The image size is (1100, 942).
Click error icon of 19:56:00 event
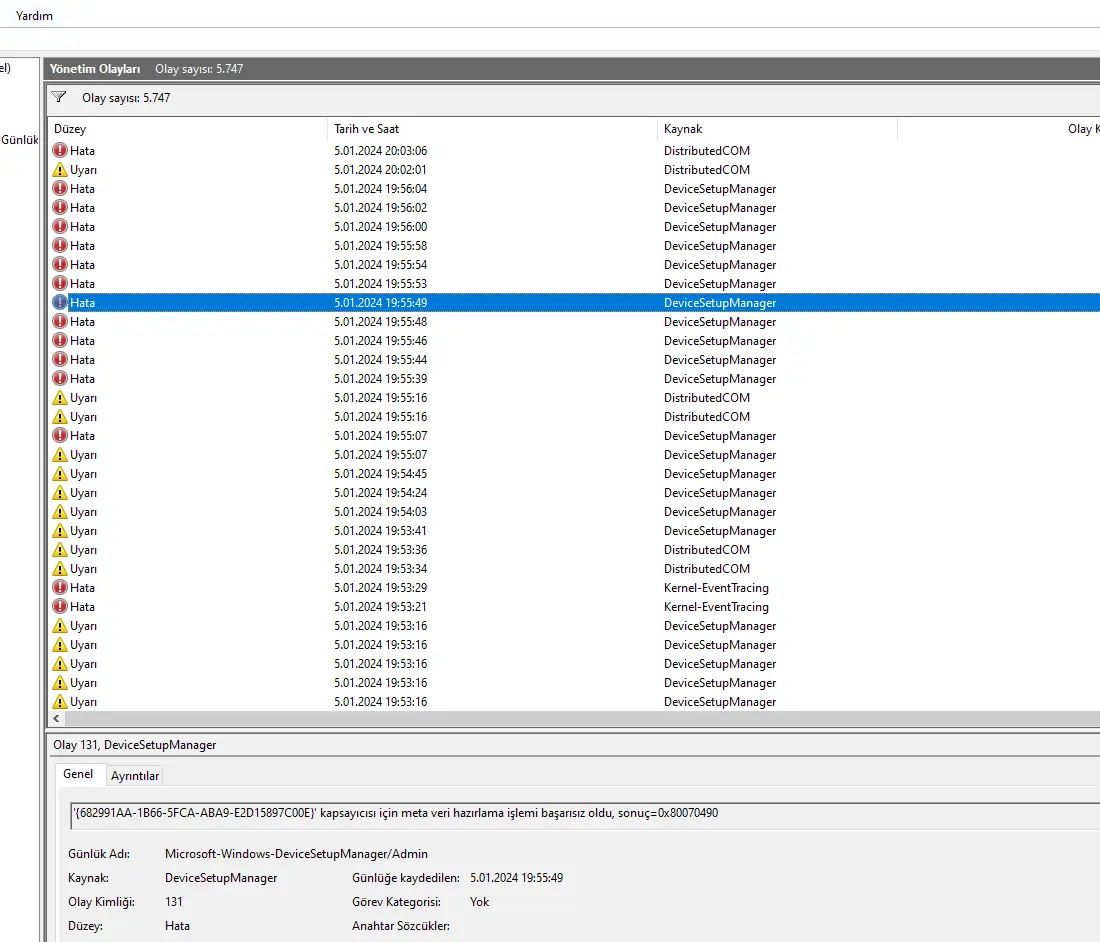pos(60,227)
